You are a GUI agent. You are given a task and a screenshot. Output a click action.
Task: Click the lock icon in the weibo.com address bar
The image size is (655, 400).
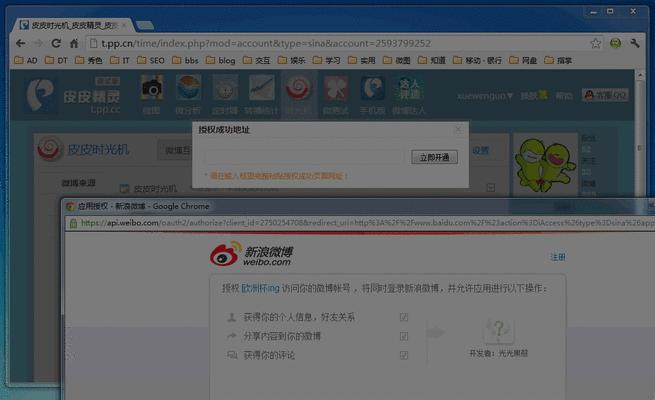[73, 223]
